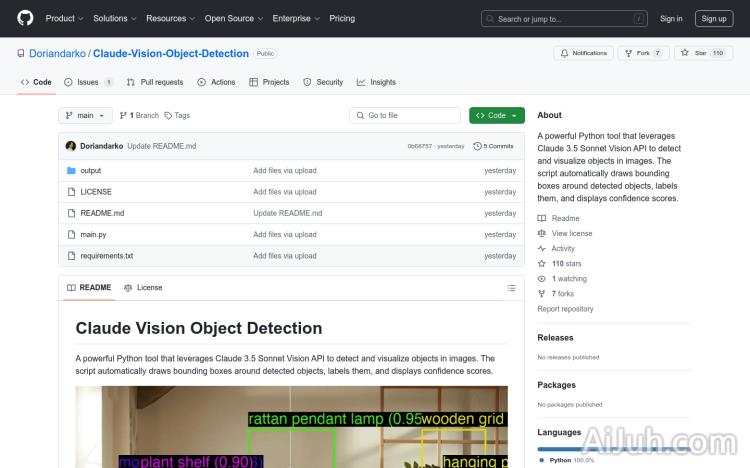Image resolution: width=750 pixels, height=468 pixels.
Task: Open the Resources dropdown menu
Action: [x=170, y=18]
